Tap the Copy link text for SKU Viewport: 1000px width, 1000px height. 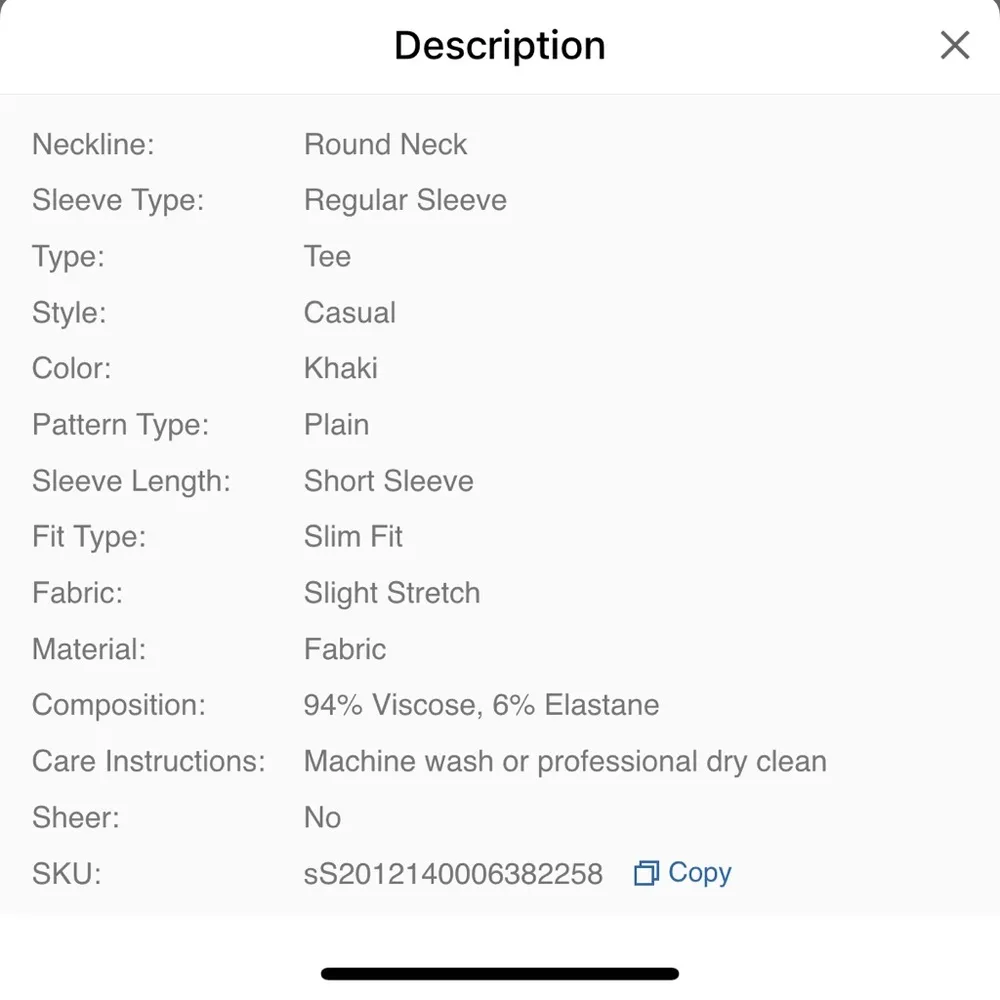coord(699,873)
